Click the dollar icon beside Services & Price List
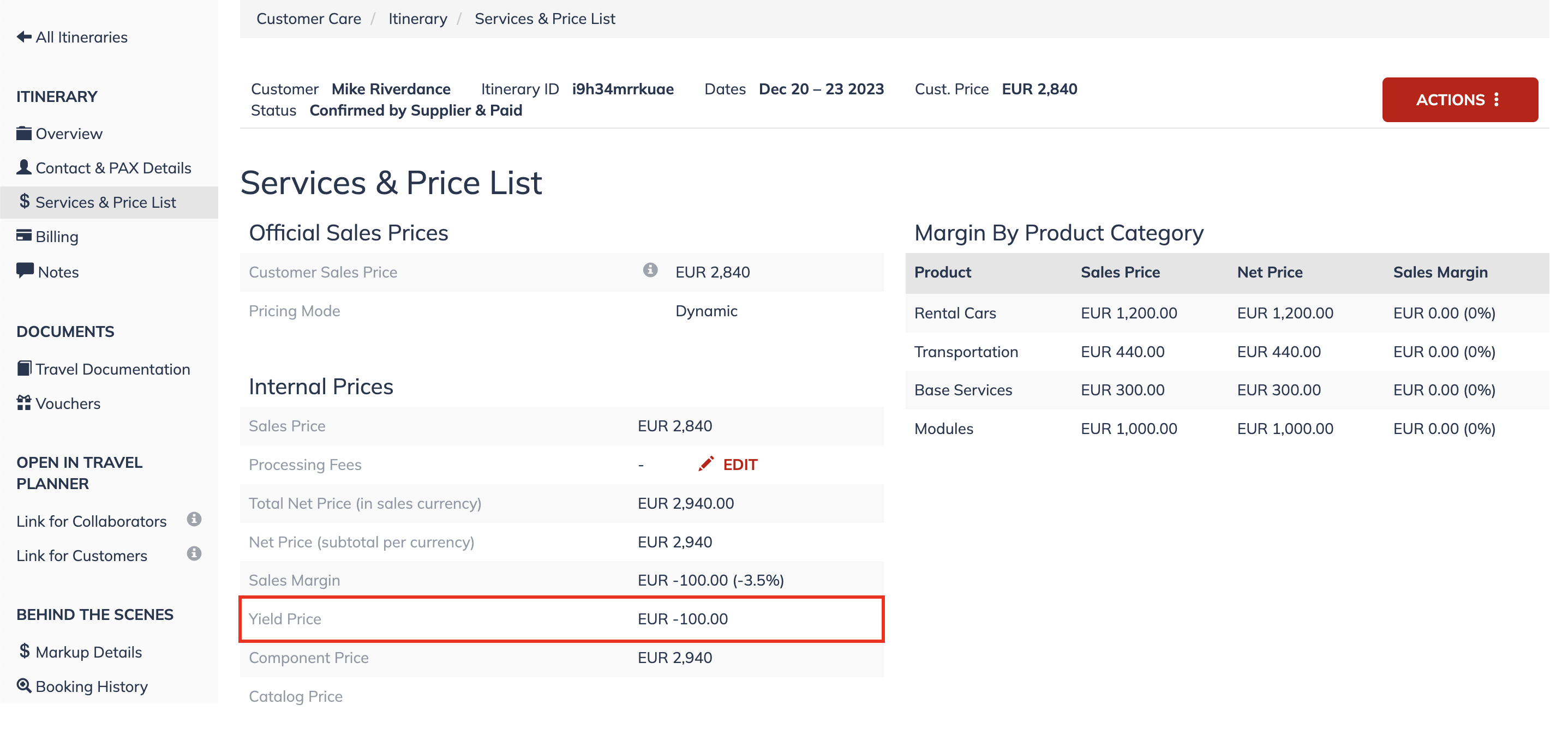Viewport: 1568px width, 747px height. tap(25, 201)
